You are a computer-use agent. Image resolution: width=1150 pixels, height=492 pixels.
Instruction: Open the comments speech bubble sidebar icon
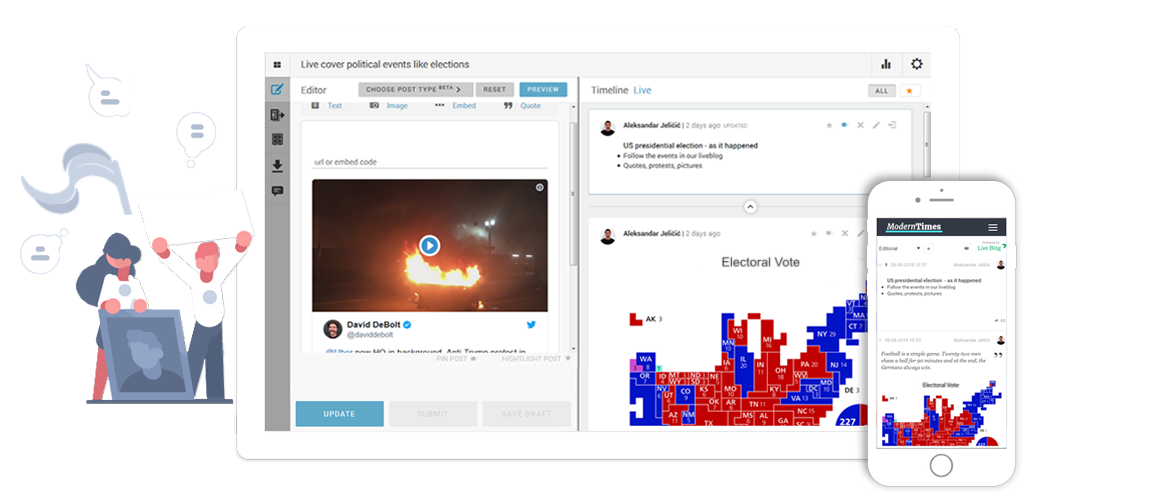[x=277, y=191]
